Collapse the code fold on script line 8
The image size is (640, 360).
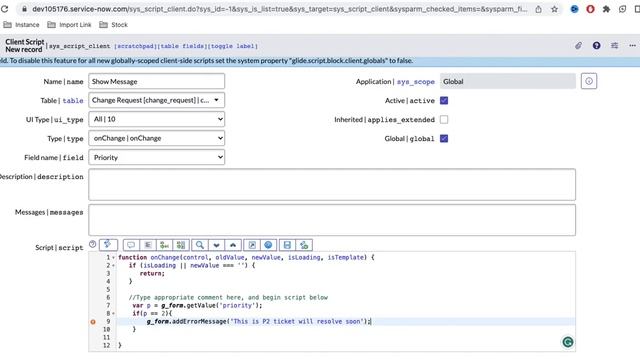click(x=113, y=313)
